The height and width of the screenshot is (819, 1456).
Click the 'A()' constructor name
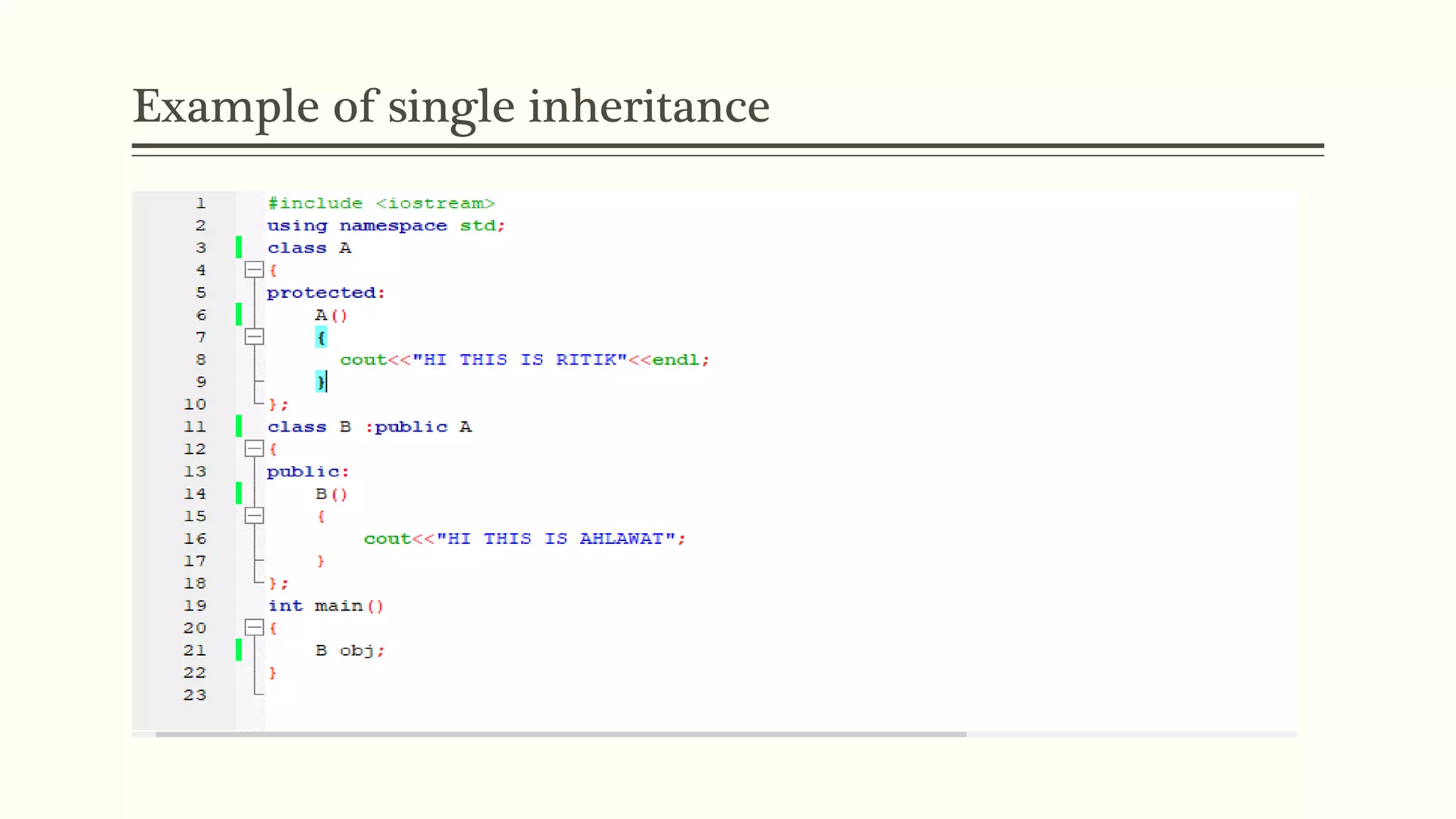[x=331, y=315]
